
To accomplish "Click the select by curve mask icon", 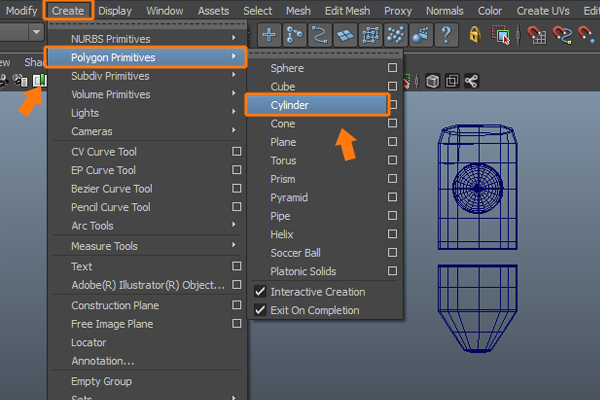I will 320,35.
